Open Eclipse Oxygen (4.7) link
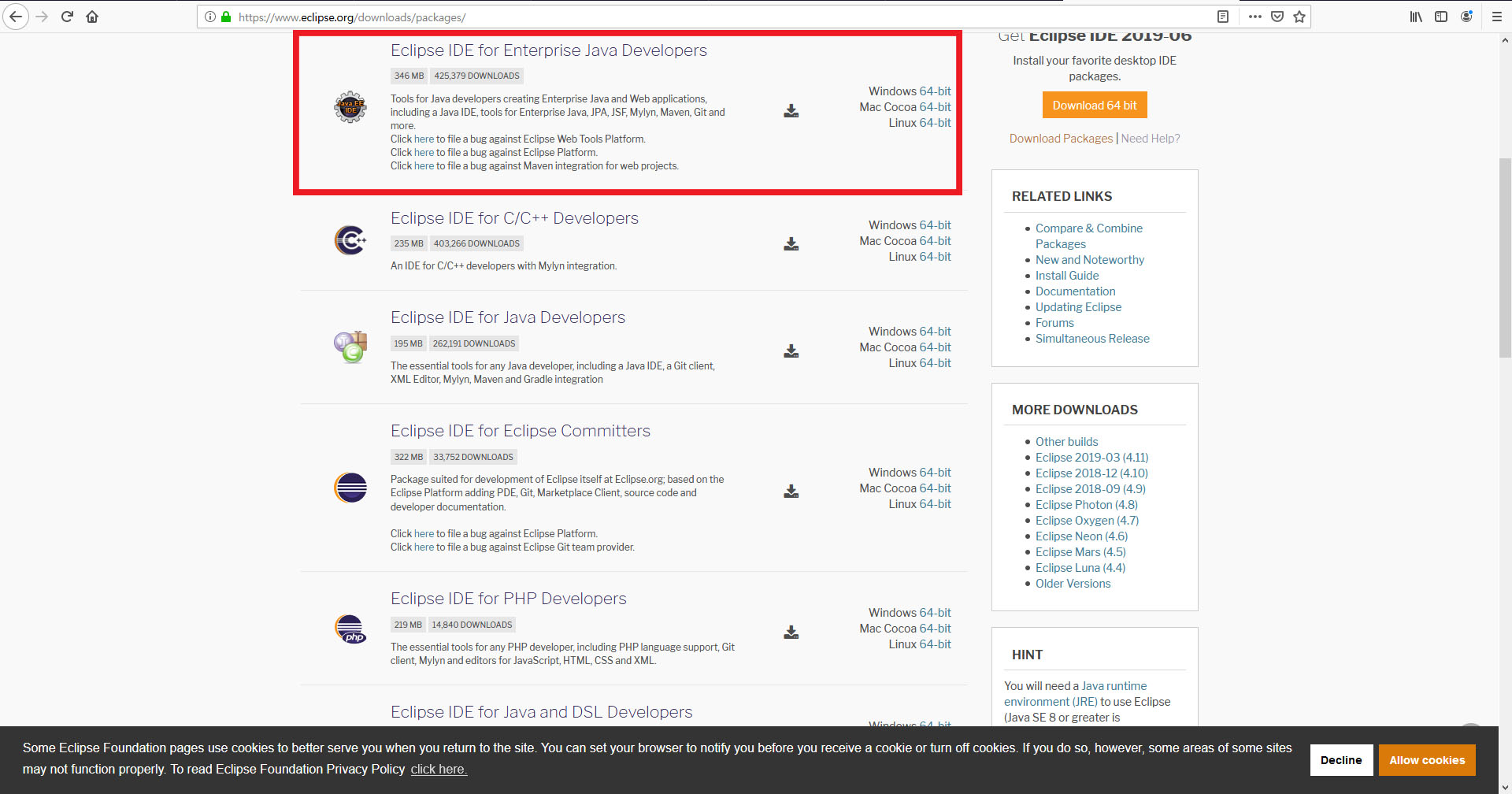The image size is (1512, 794). click(x=1087, y=521)
